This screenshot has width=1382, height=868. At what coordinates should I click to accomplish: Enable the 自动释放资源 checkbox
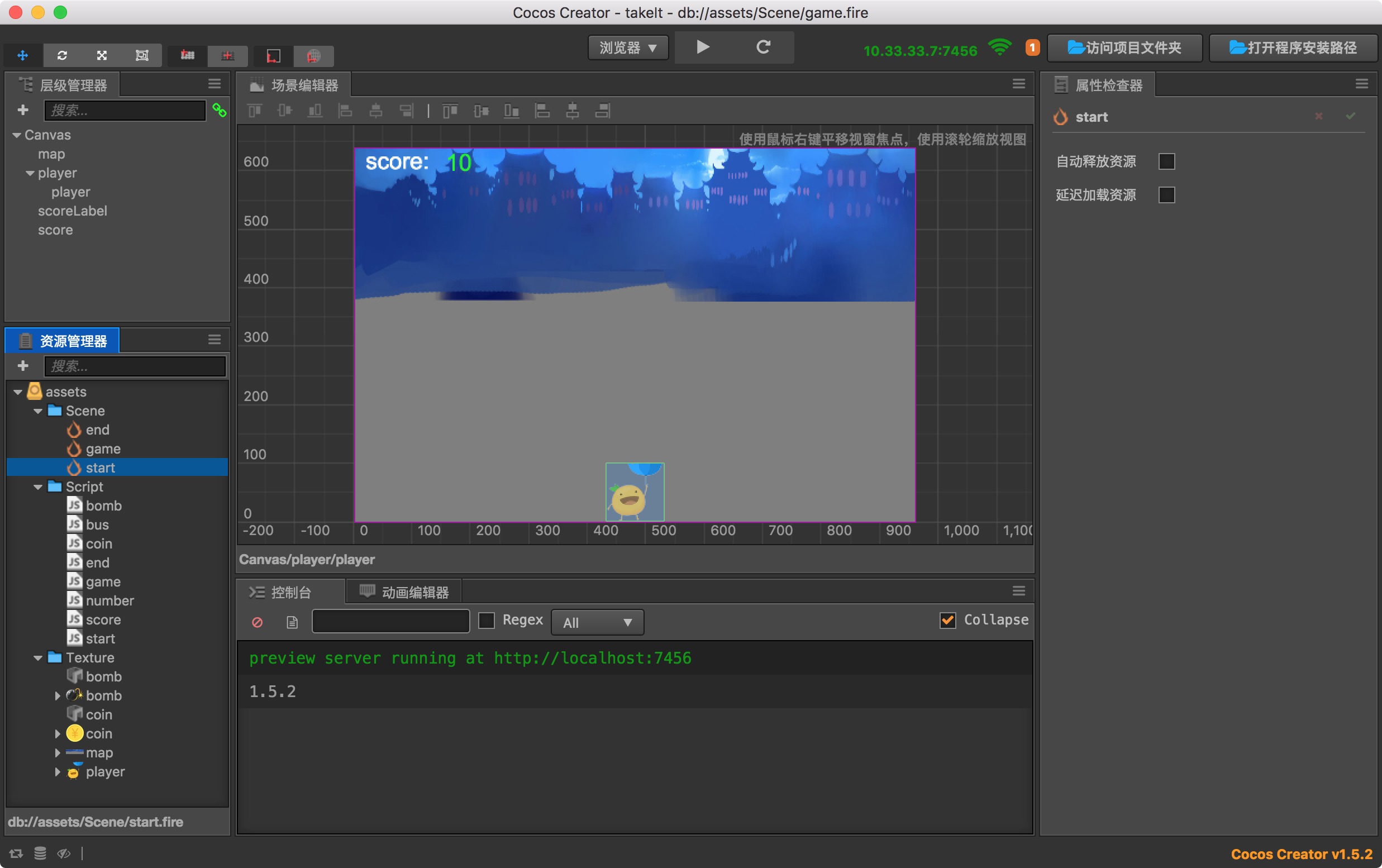1166,161
